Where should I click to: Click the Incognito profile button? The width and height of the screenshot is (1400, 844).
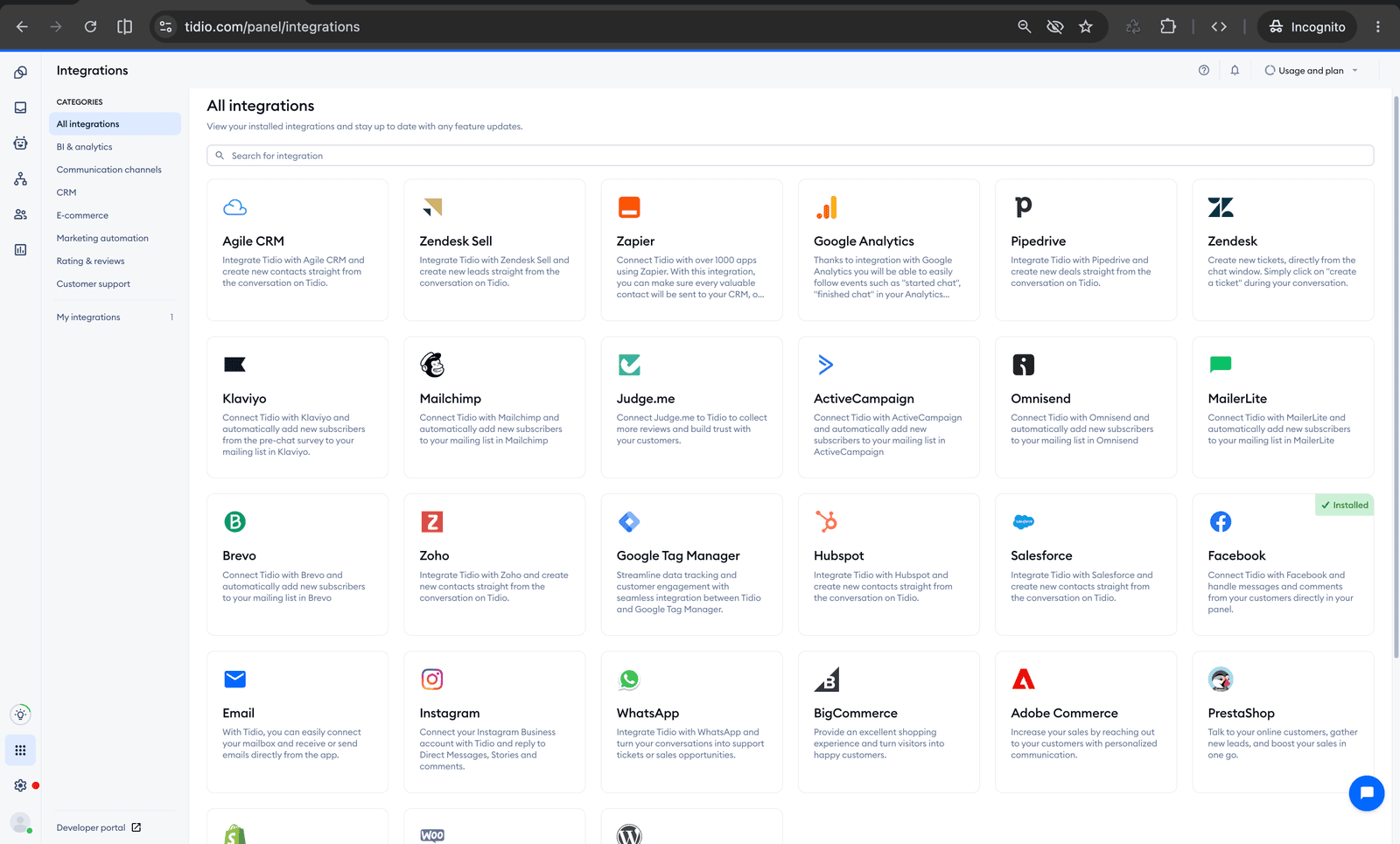click(1307, 27)
